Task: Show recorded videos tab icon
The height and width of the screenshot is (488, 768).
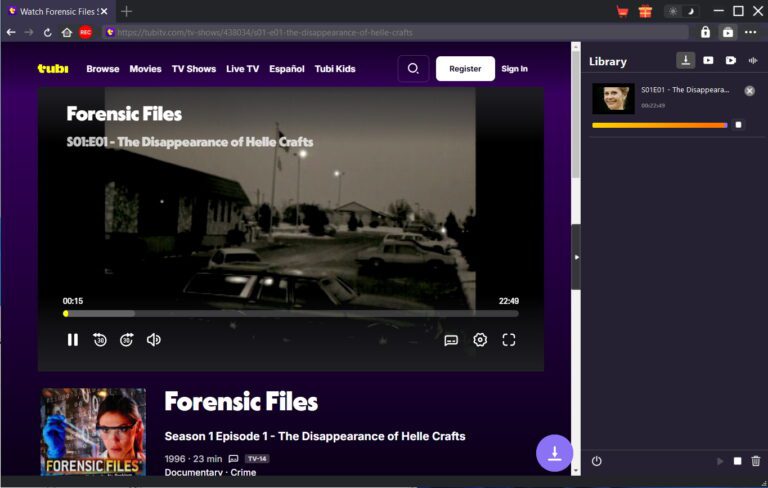Action: pos(731,60)
